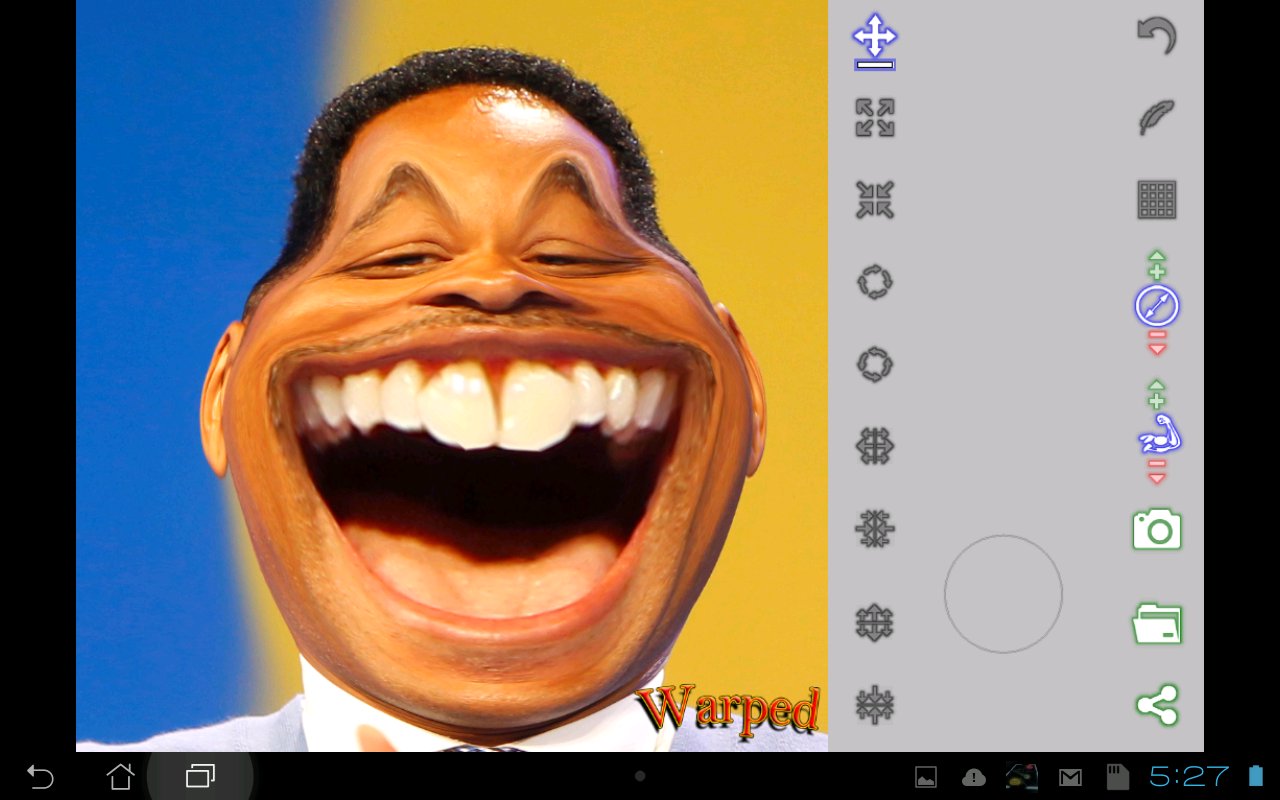Viewport: 1280px width, 800px height.
Task: Tap the blue compass brush size indicator
Action: click(x=1157, y=306)
